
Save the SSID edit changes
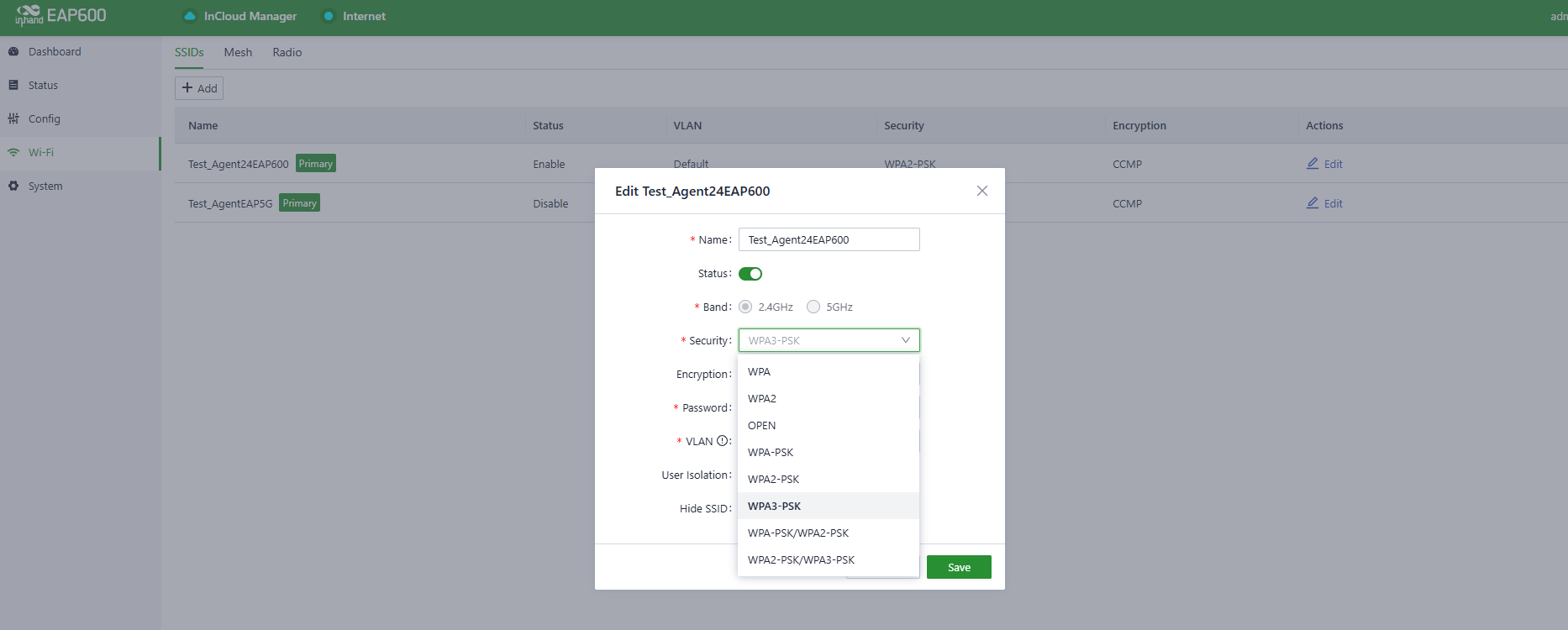959,568
